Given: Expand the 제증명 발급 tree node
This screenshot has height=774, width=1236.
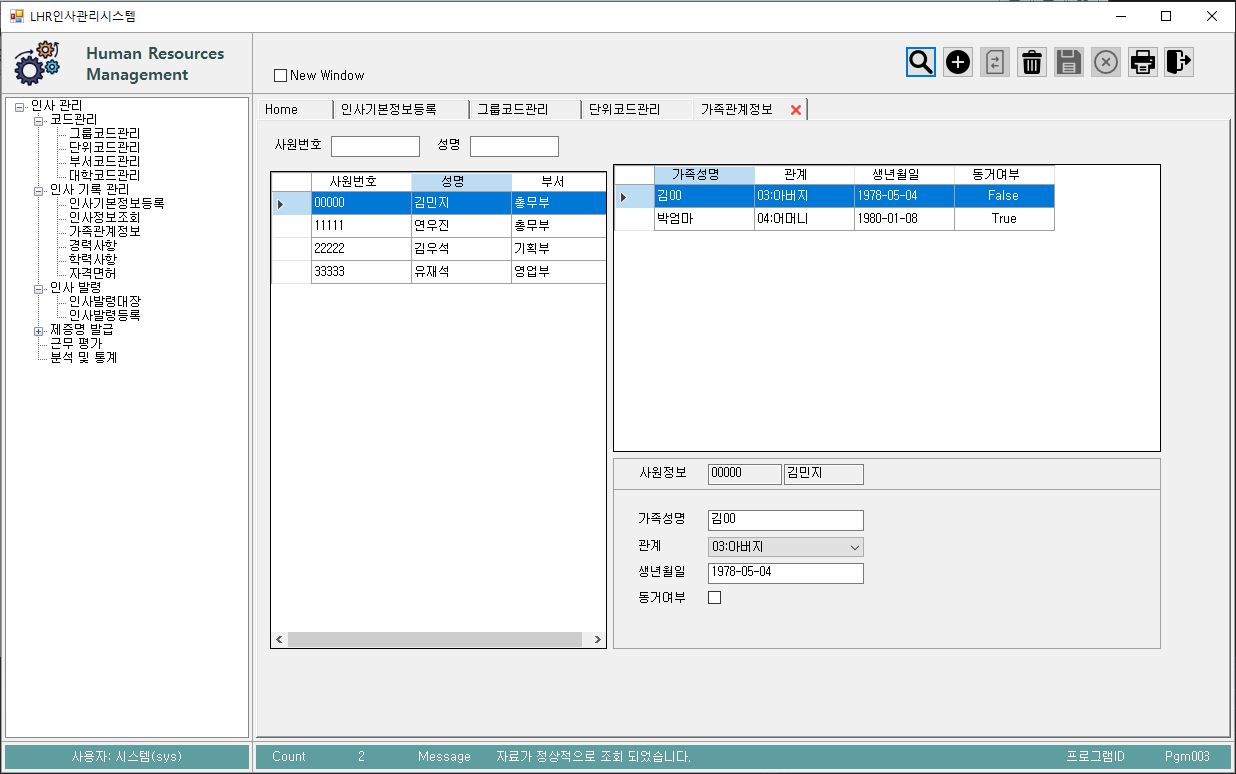Looking at the screenshot, I should 39,330.
